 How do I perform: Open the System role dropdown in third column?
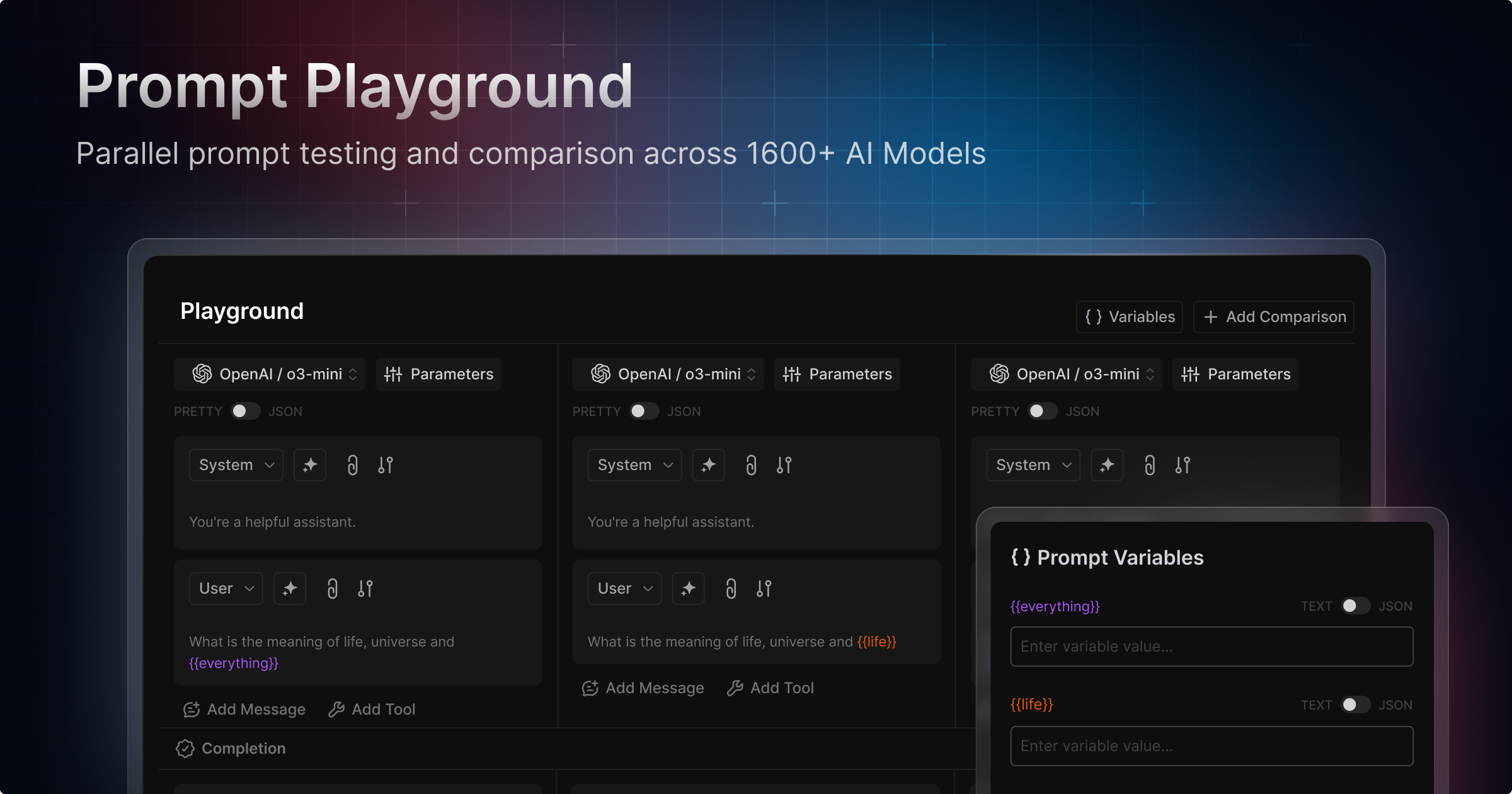pyautogui.click(x=1033, y=465)
